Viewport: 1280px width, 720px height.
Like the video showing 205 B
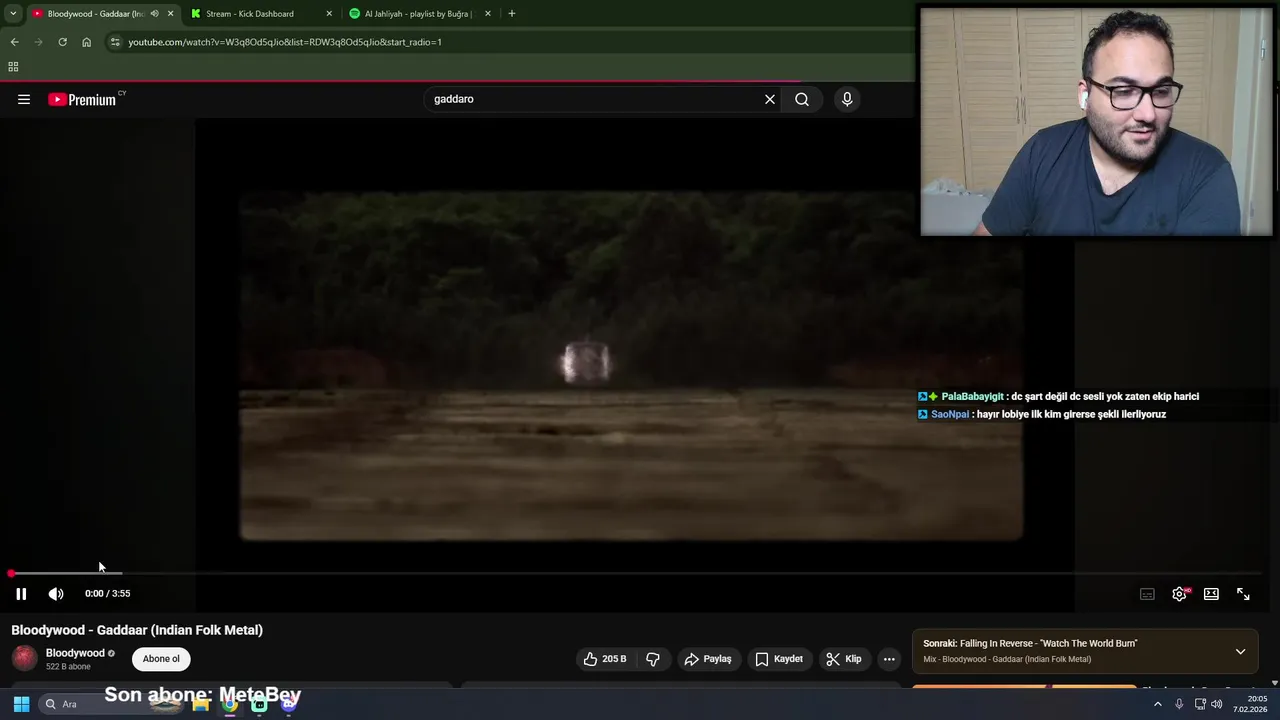[x=606, y=659]
